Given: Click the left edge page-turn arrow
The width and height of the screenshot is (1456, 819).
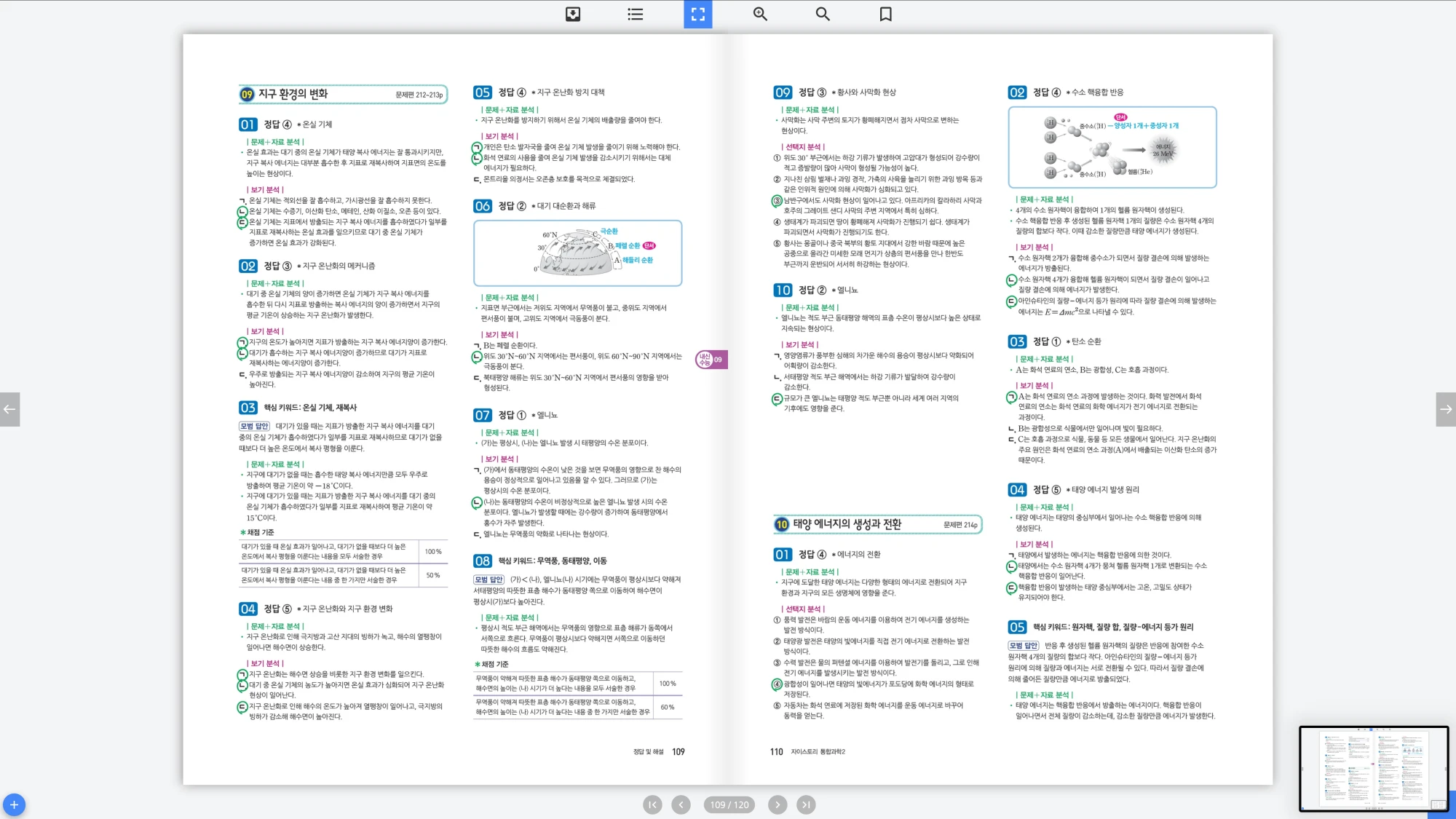Looking at the screenshot, I should (x=9, y=409).
